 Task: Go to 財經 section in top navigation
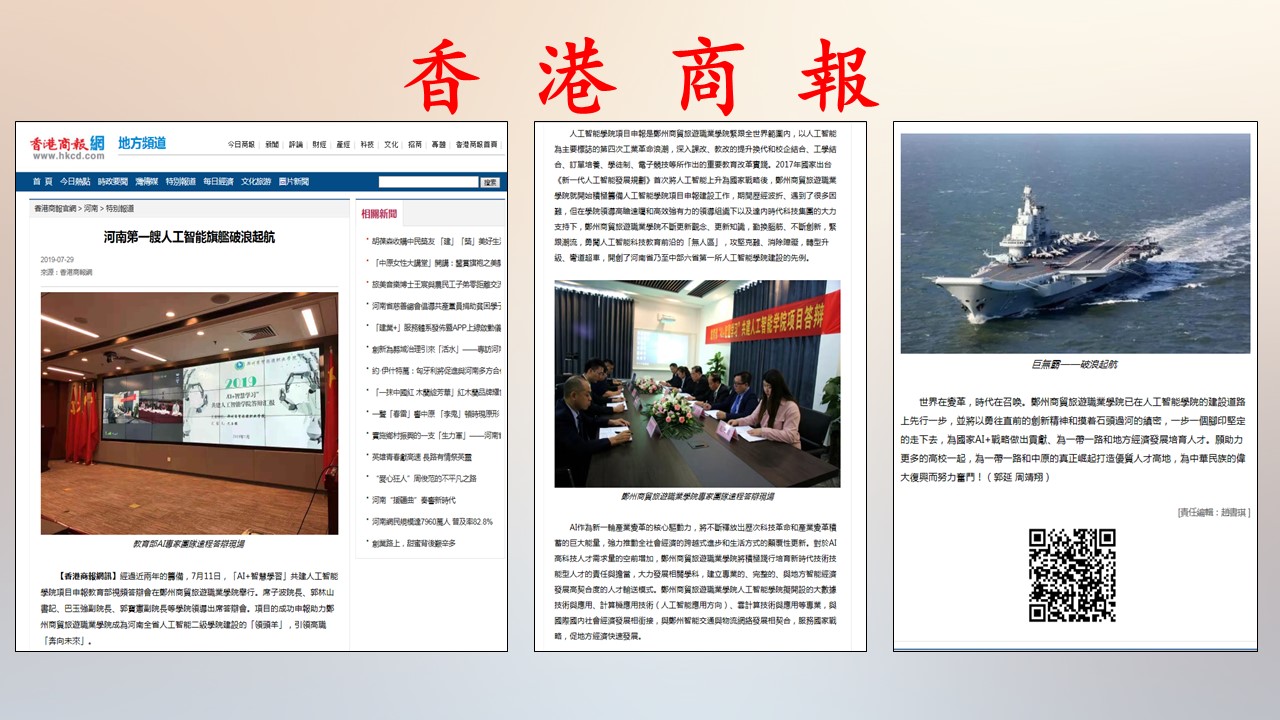320,145
